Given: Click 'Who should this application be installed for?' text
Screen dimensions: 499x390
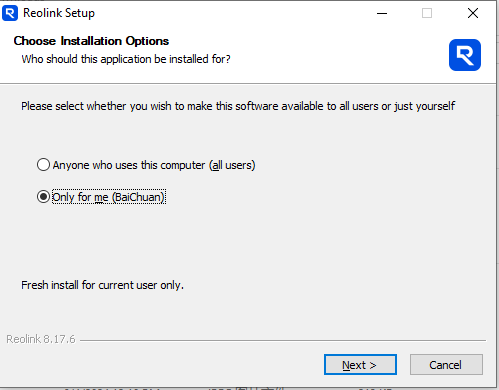Looking at the screenshot, I should 126,59.
